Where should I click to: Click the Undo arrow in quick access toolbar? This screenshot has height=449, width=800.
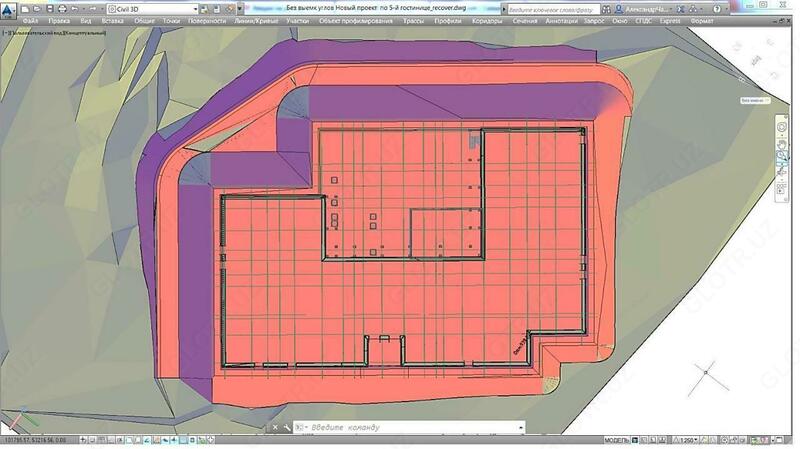(75, 8)
